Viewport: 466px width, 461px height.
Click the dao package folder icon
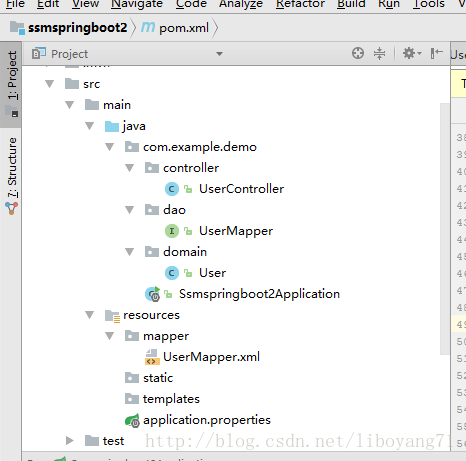coord(152,210)
